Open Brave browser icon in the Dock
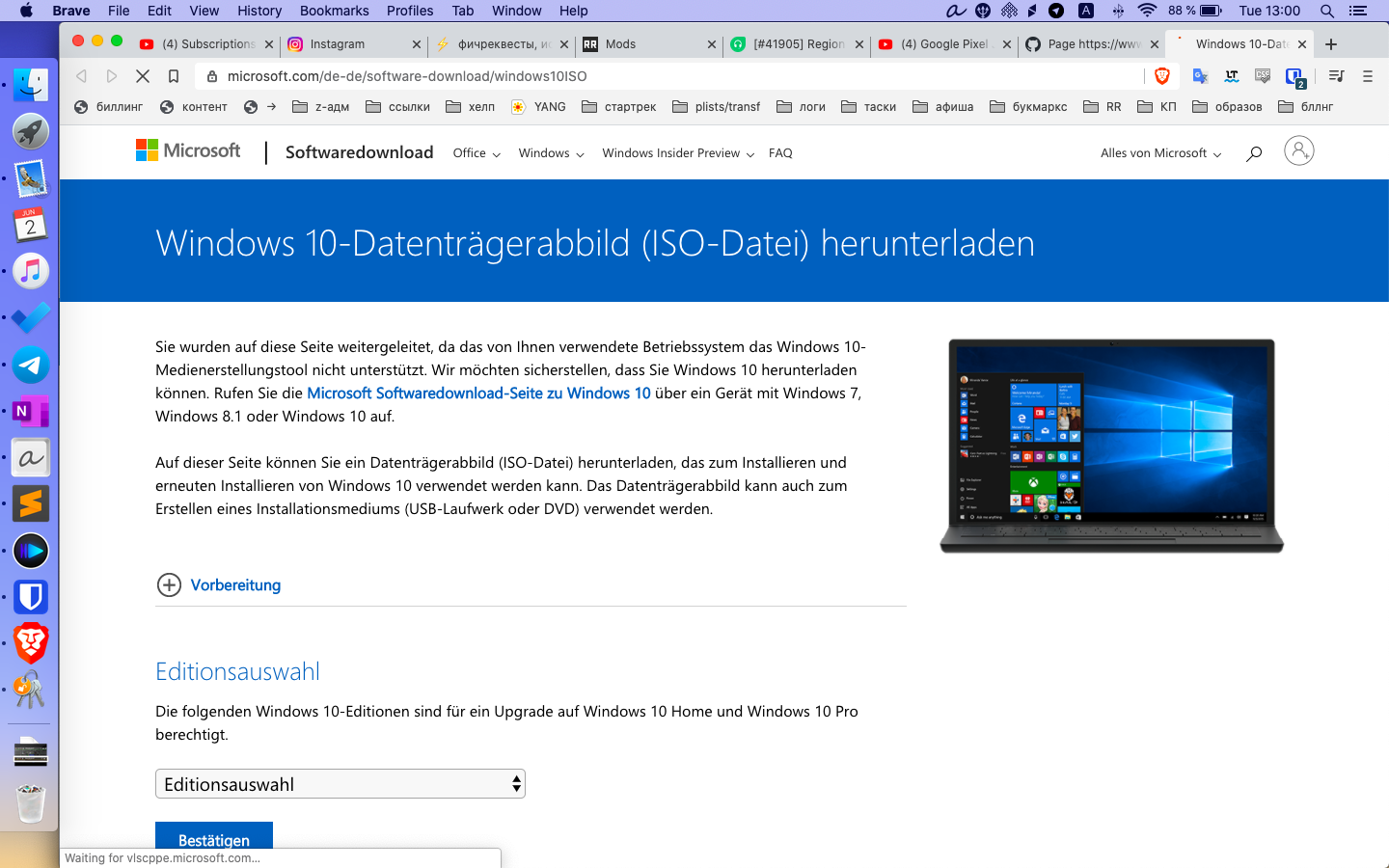 [x=31, y=643]
